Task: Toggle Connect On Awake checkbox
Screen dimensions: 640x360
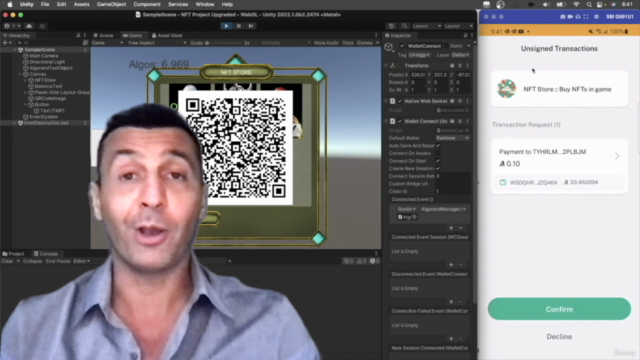Action: tap(438, 153)
